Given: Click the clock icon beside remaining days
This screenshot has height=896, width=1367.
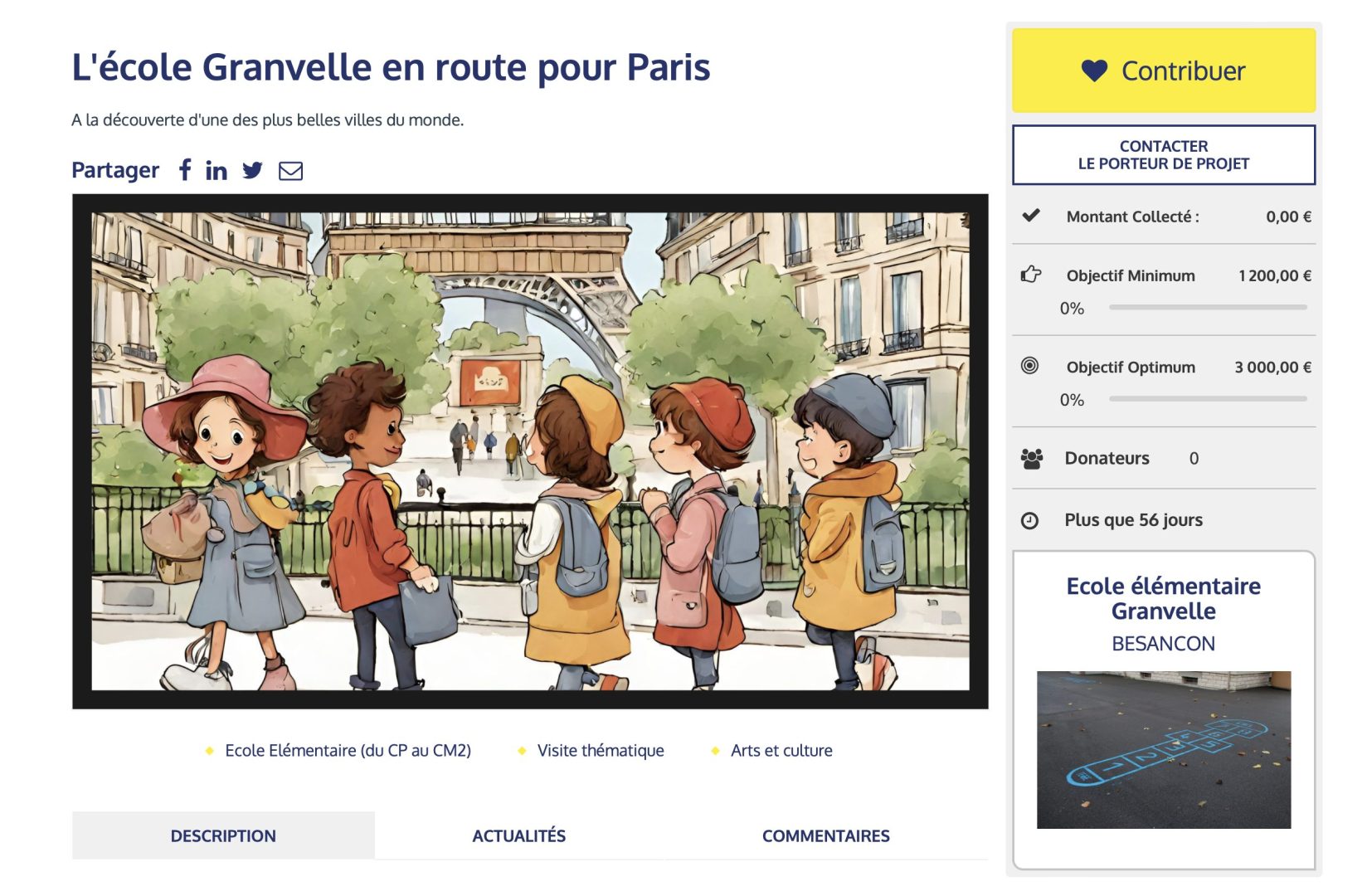Looking at the screenshot, I should point(1029,520).
